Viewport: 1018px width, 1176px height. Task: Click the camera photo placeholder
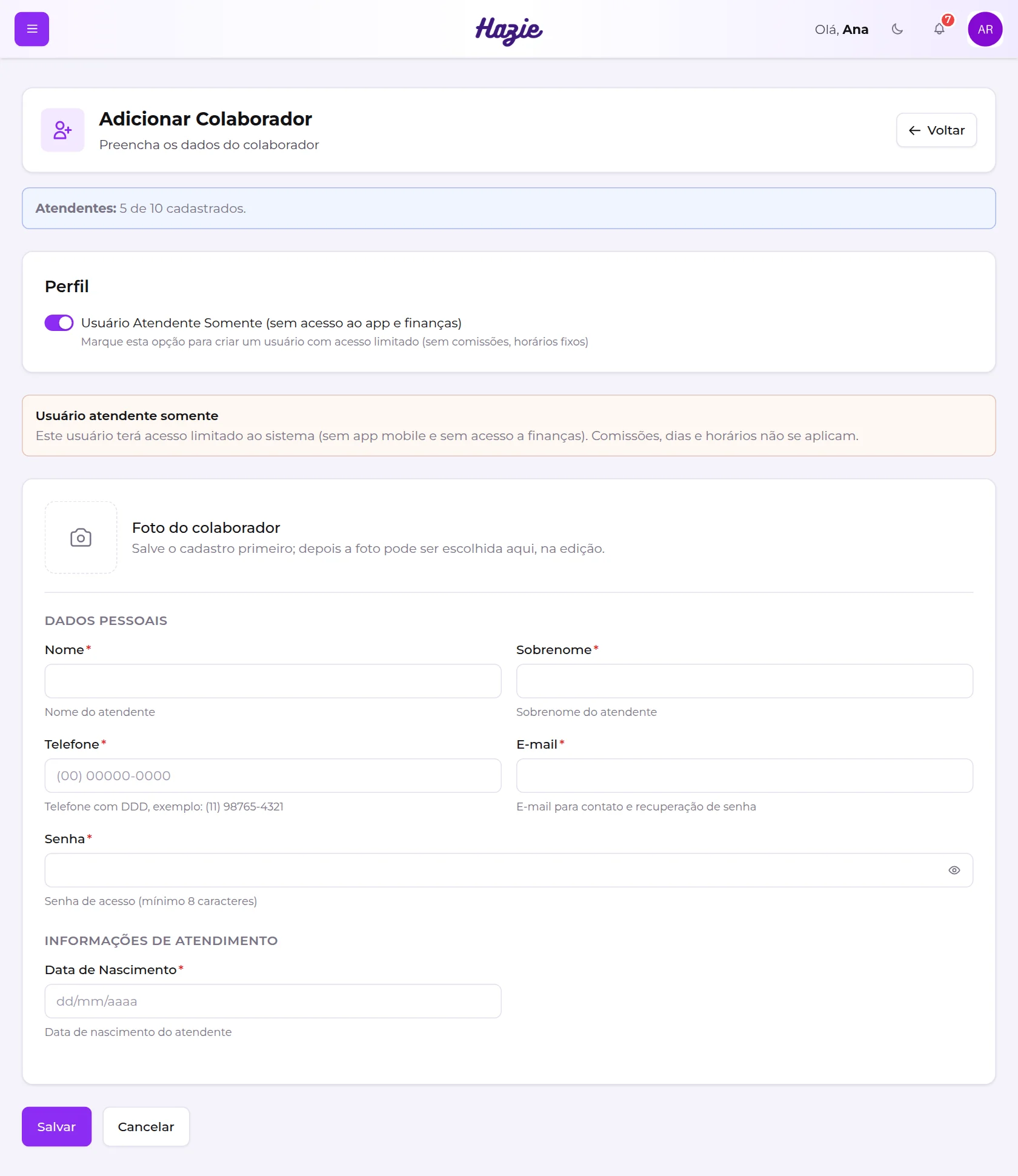coord(81,537)
